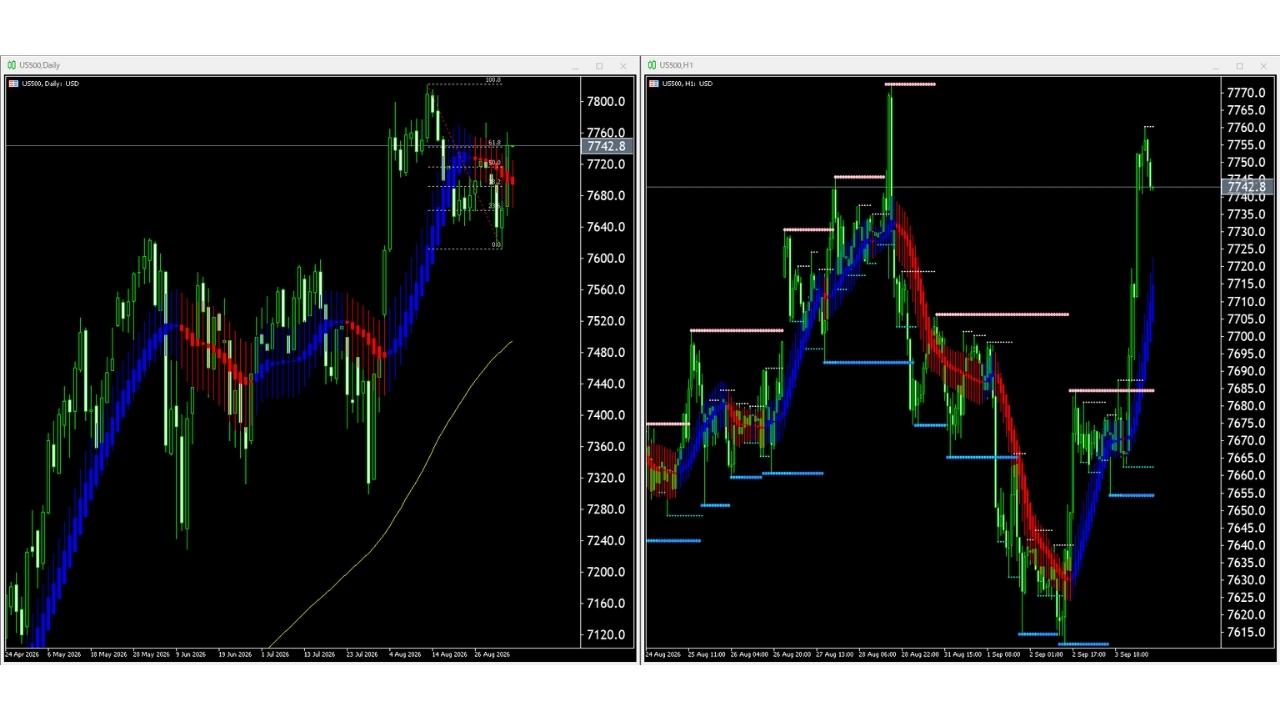Click the chart icon in the US500,H1 title bar
This screenshot has width=1280, height=720.
pos(652,65)
